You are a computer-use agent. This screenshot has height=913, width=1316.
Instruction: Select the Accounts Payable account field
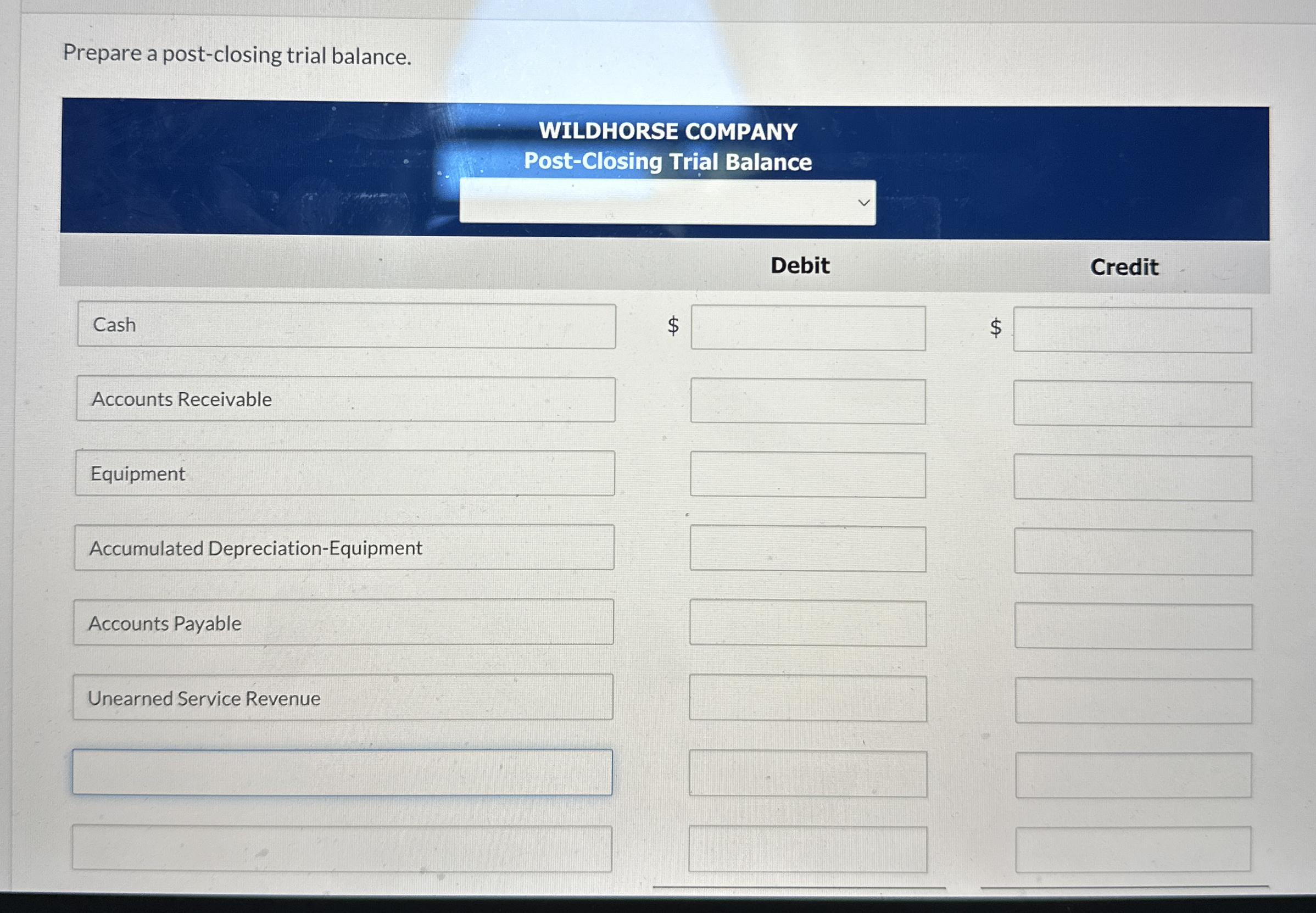tap(343, 623)
